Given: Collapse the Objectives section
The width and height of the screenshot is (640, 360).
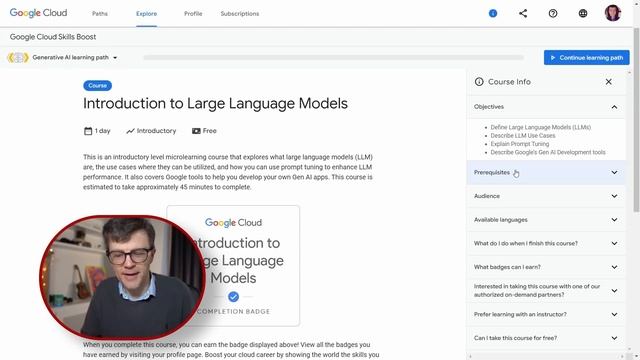Looking at the screenshot, I should (546, 107).
